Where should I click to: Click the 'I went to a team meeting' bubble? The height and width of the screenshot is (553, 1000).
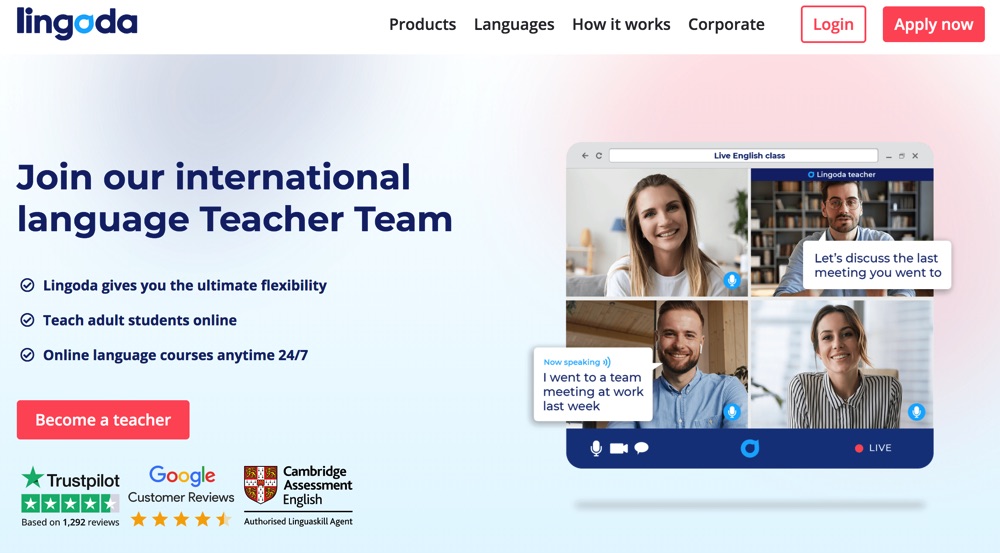[x=593, y=385]
